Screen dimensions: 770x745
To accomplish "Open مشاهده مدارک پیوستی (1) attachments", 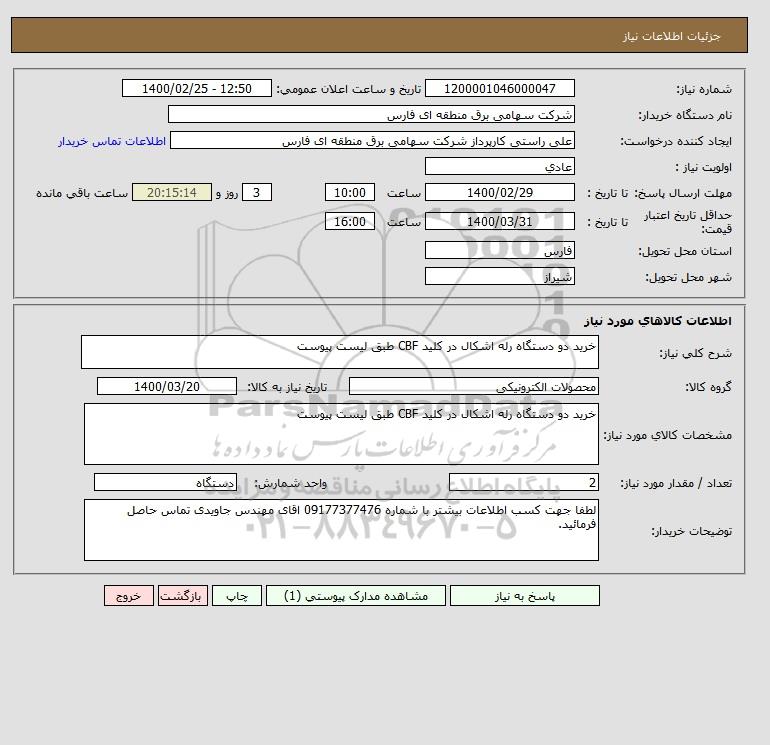I will click(x=356, y=596).
